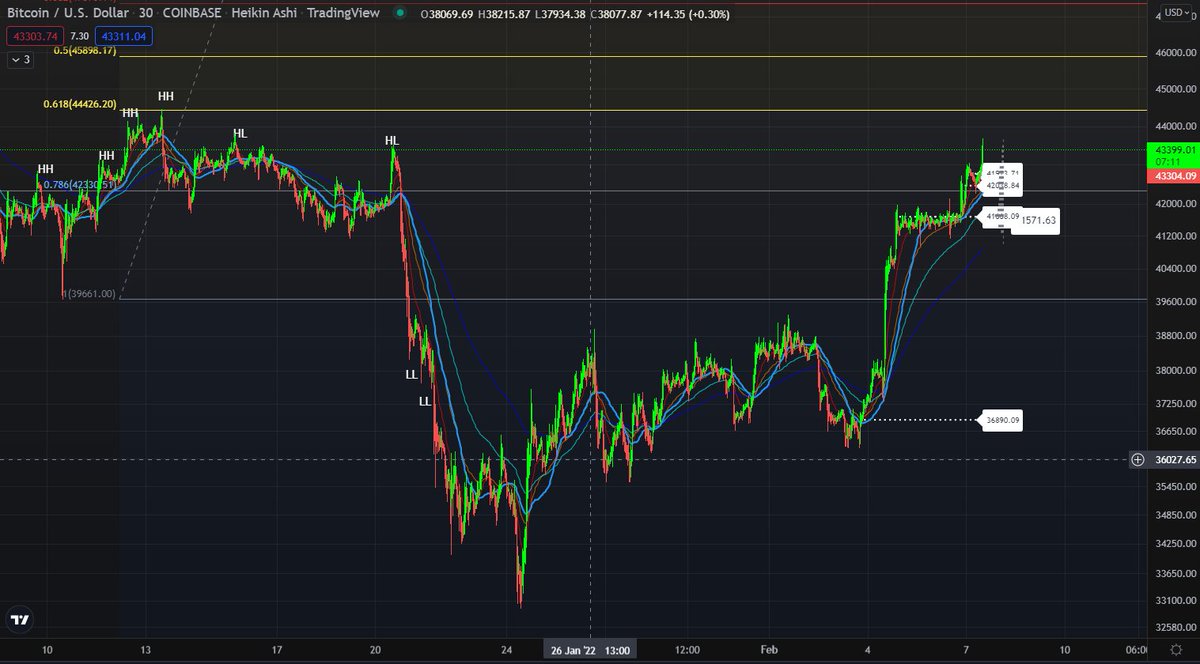Click the 26 Jan '22 13:00 time label
Screen dimensions: 1200x664
coord(590,651)
